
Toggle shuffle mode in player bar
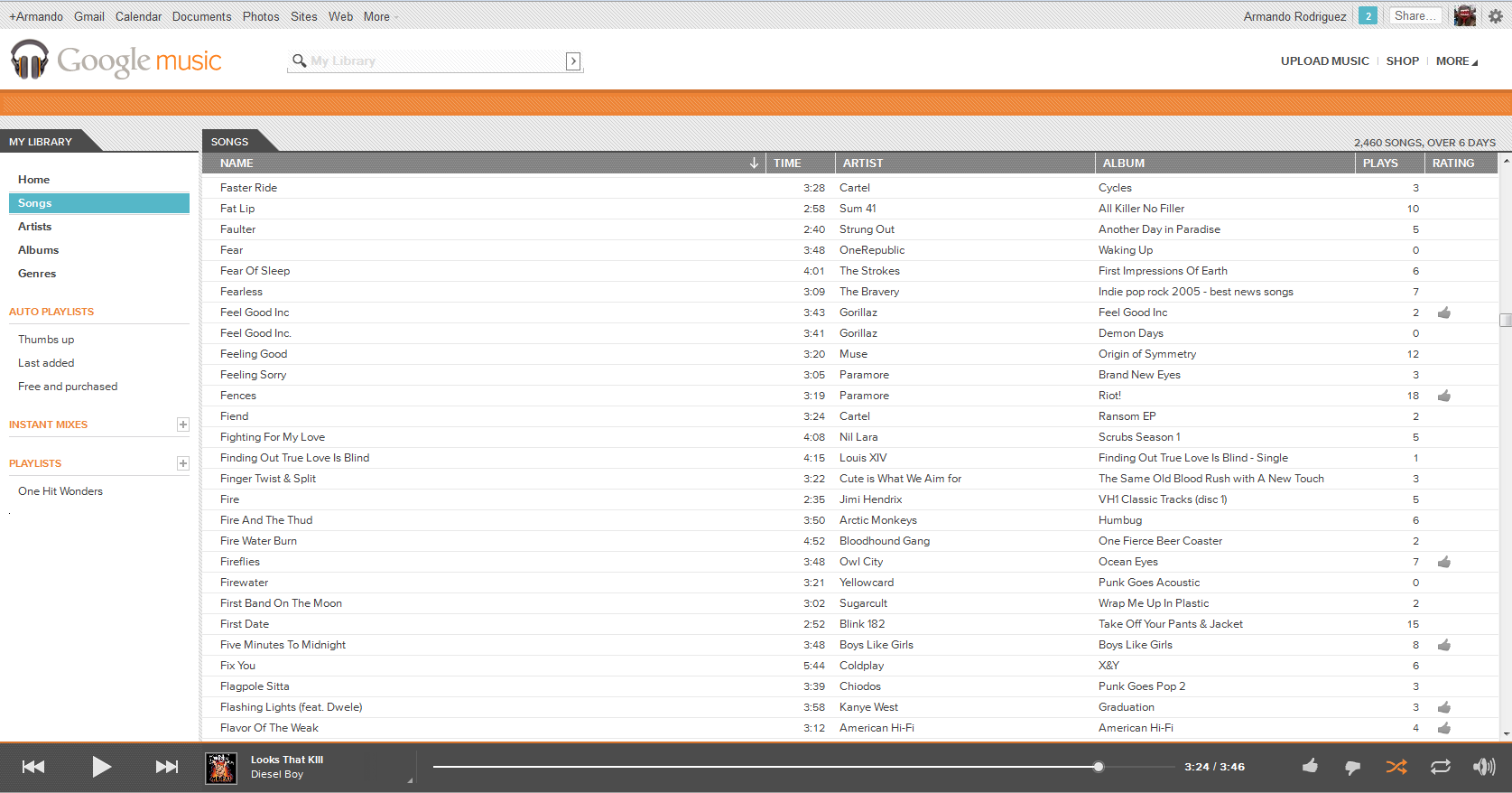(1396, 767)
